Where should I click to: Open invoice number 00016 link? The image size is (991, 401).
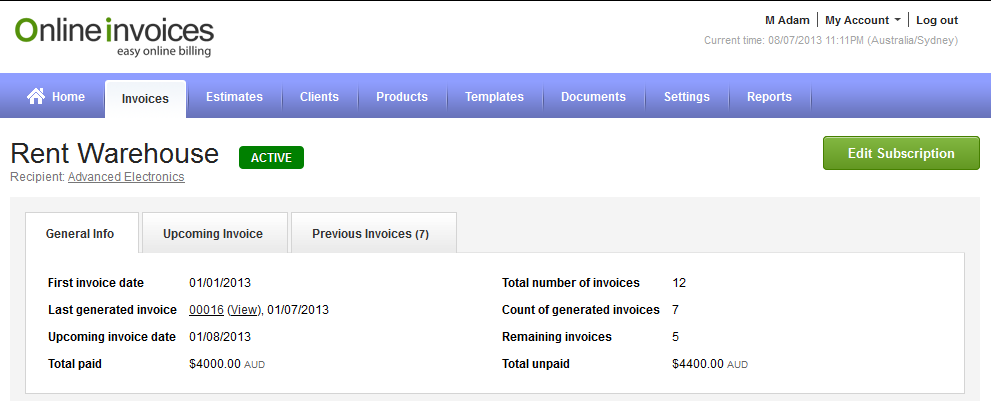click(x=206, y=310)
